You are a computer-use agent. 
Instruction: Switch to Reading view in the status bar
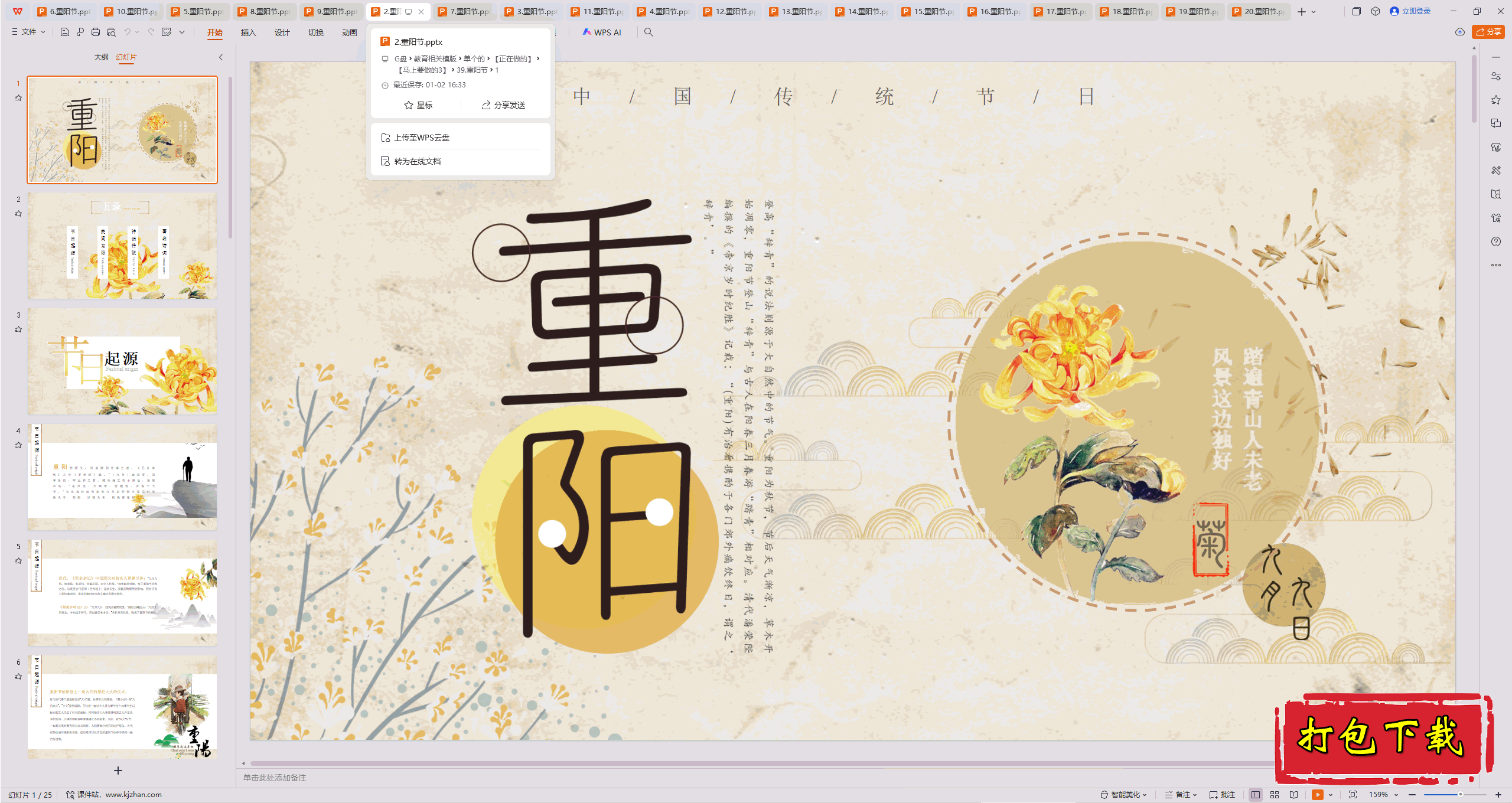(1293, 795)
